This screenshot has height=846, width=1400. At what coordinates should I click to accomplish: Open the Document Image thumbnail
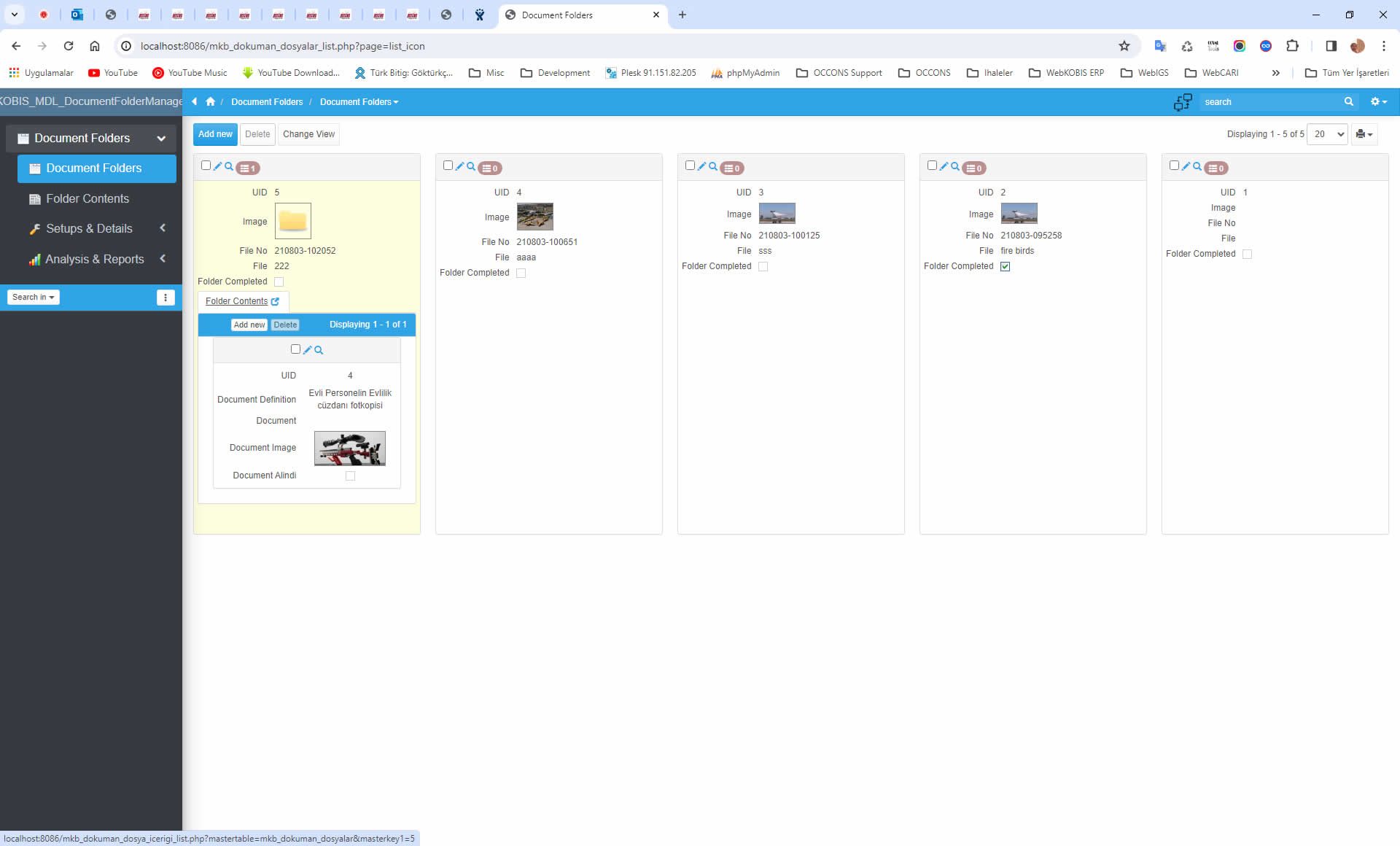point(350,449)
